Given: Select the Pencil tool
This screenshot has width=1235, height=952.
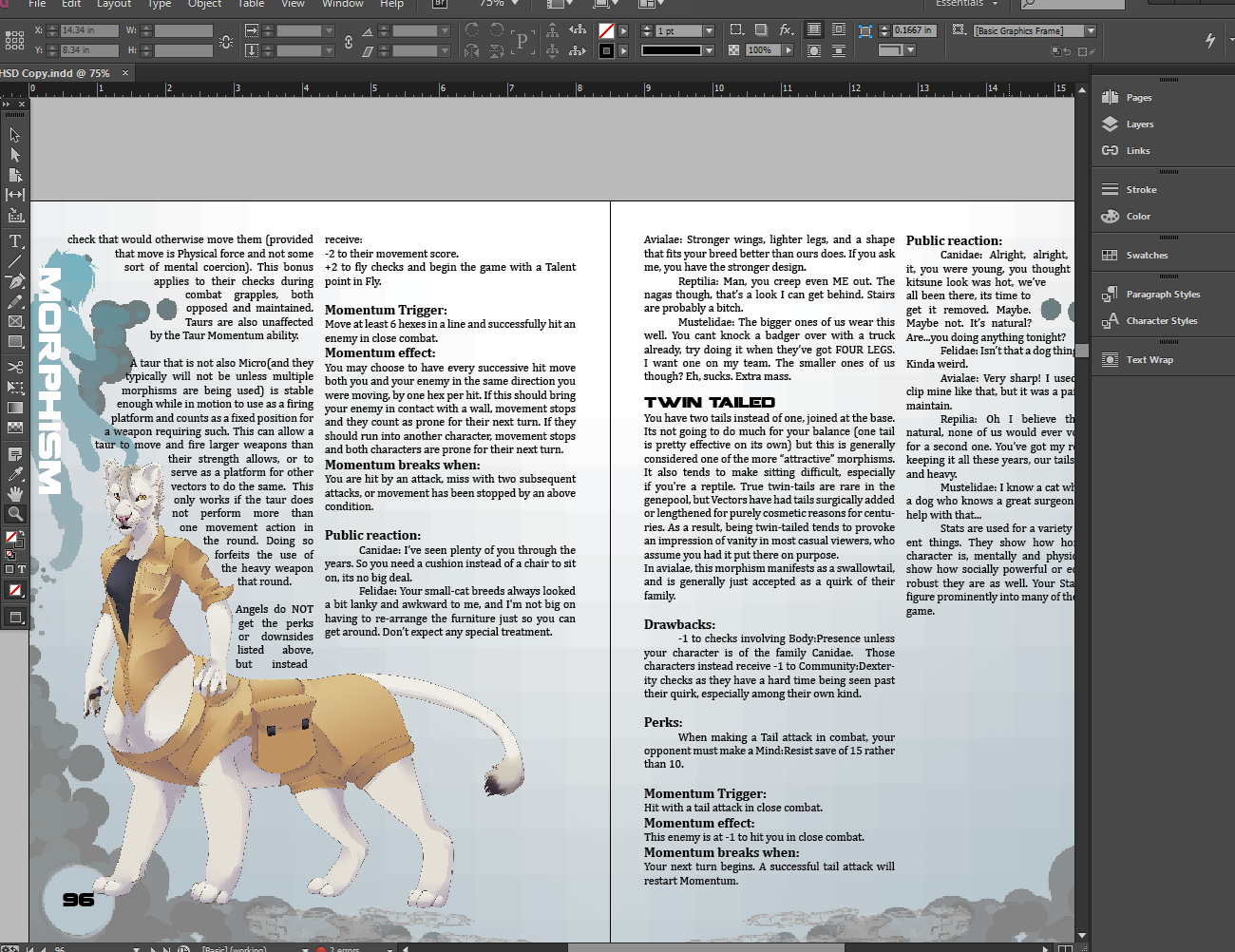Looking at the screenshot, I should (15, 301).
